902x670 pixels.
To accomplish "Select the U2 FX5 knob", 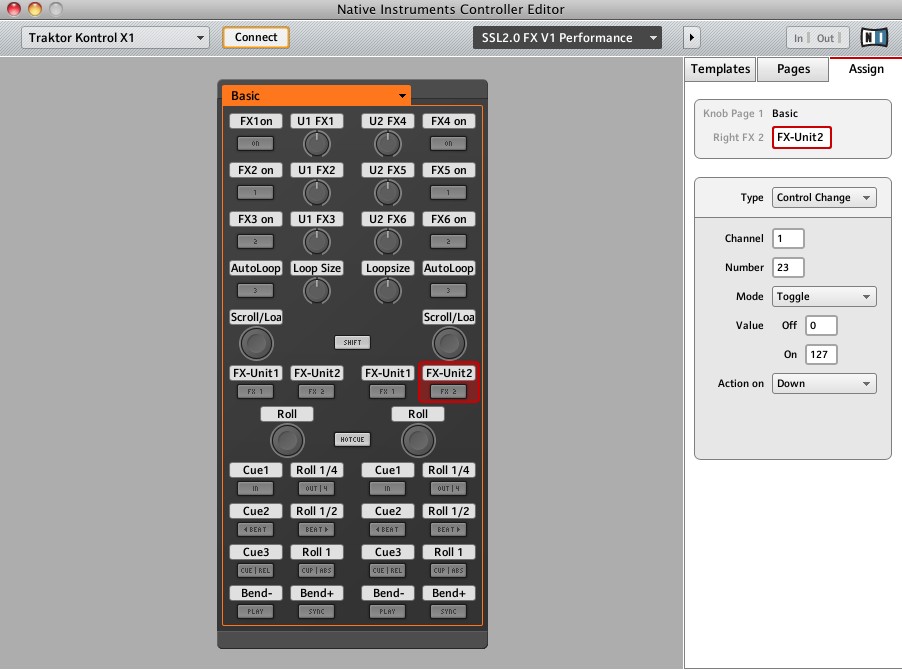I will pyautogui.click(x=388, y=193).
